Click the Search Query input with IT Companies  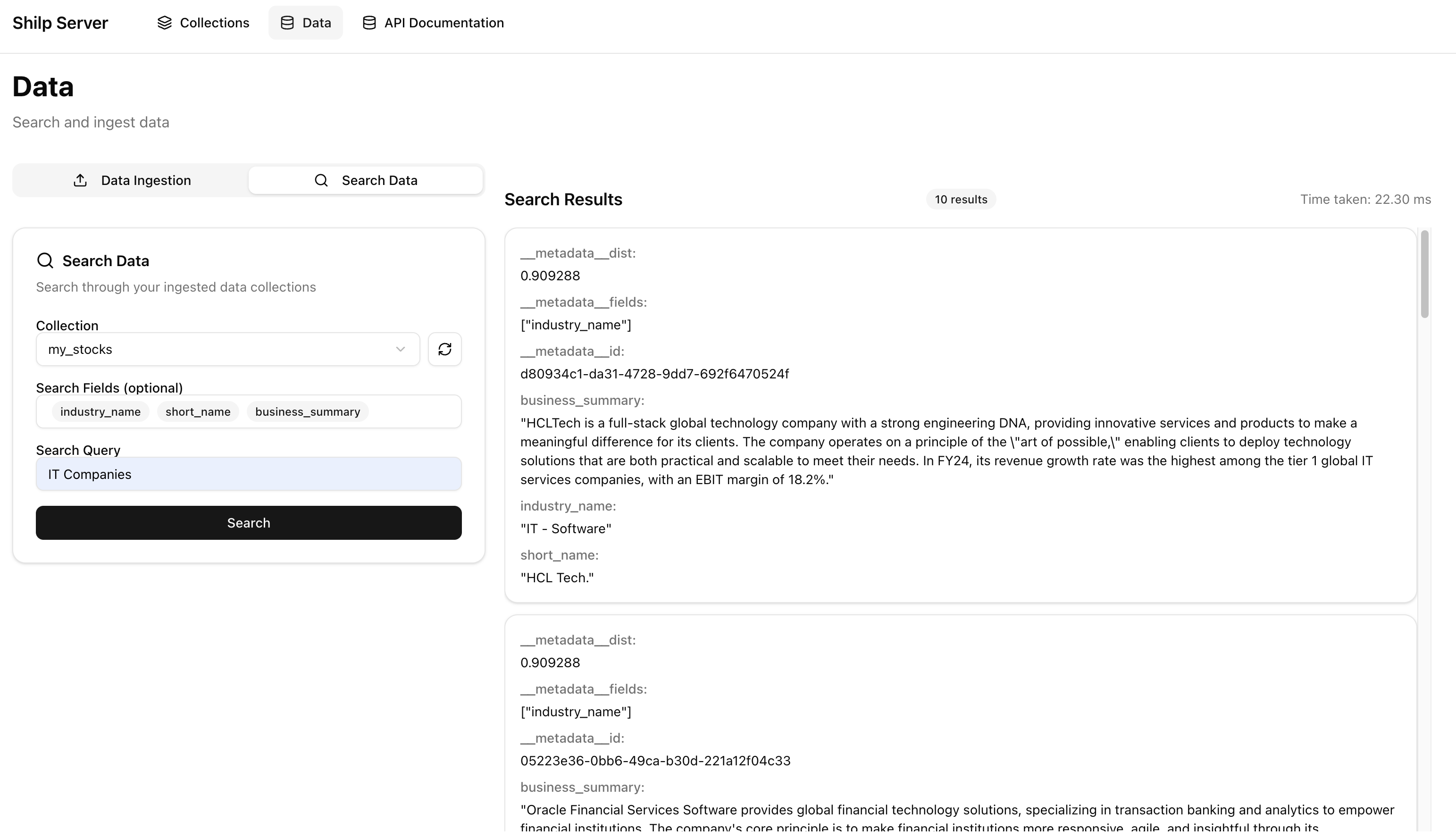click(248, 474)
